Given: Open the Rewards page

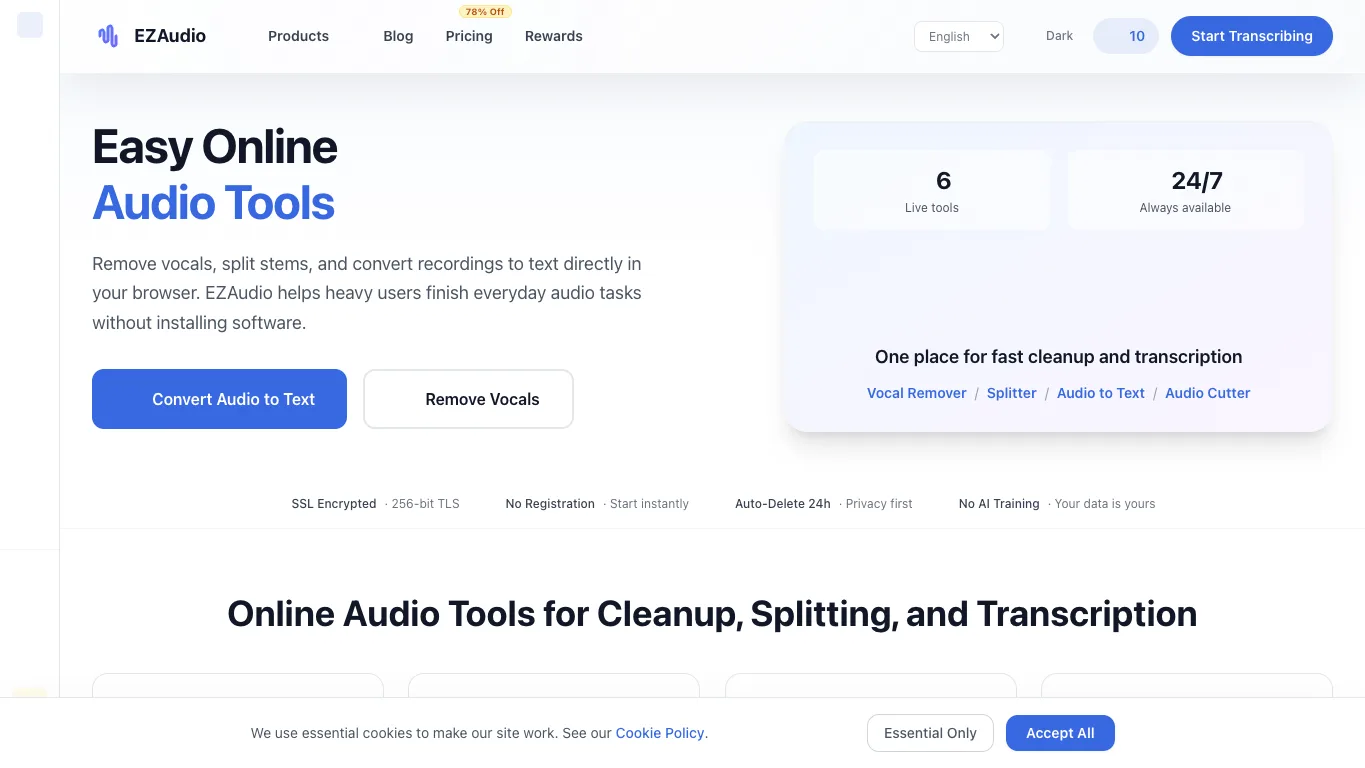Looking at the screenshot, I should [554, 36].
